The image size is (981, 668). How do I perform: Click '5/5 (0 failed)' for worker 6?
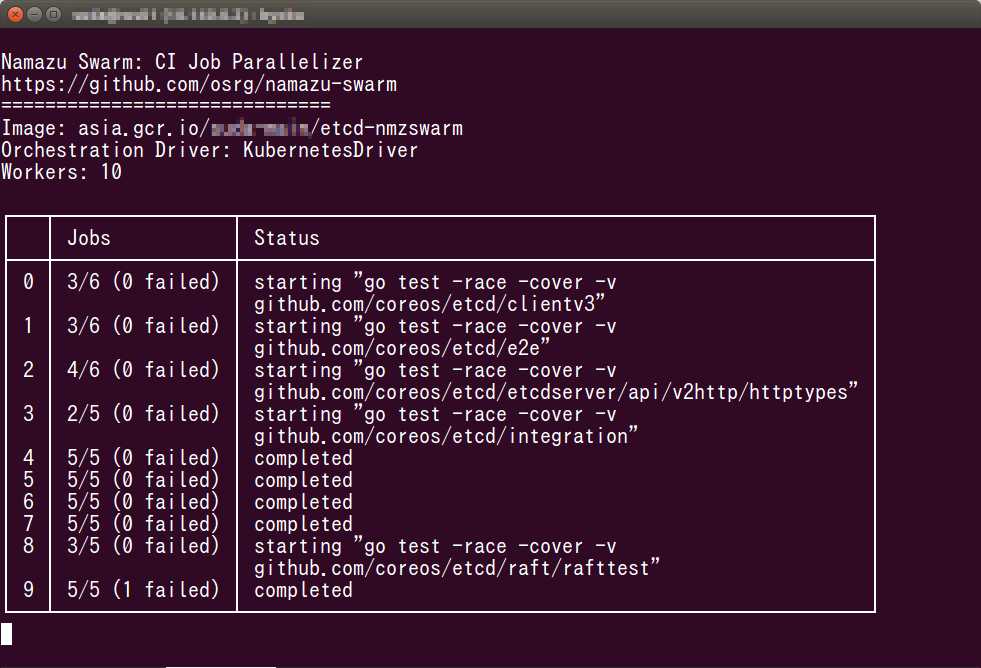point(143,502)
